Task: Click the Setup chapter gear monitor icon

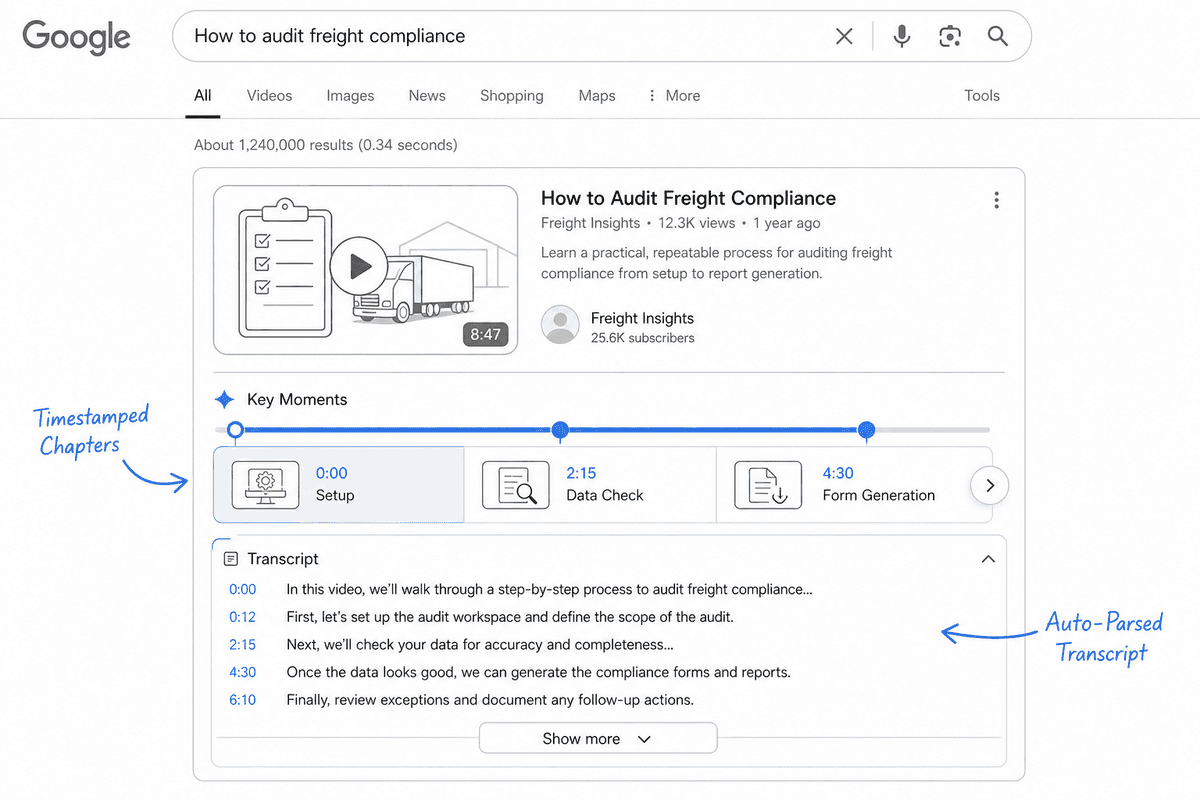Action: pyautogui.click(x=265, y=484)
